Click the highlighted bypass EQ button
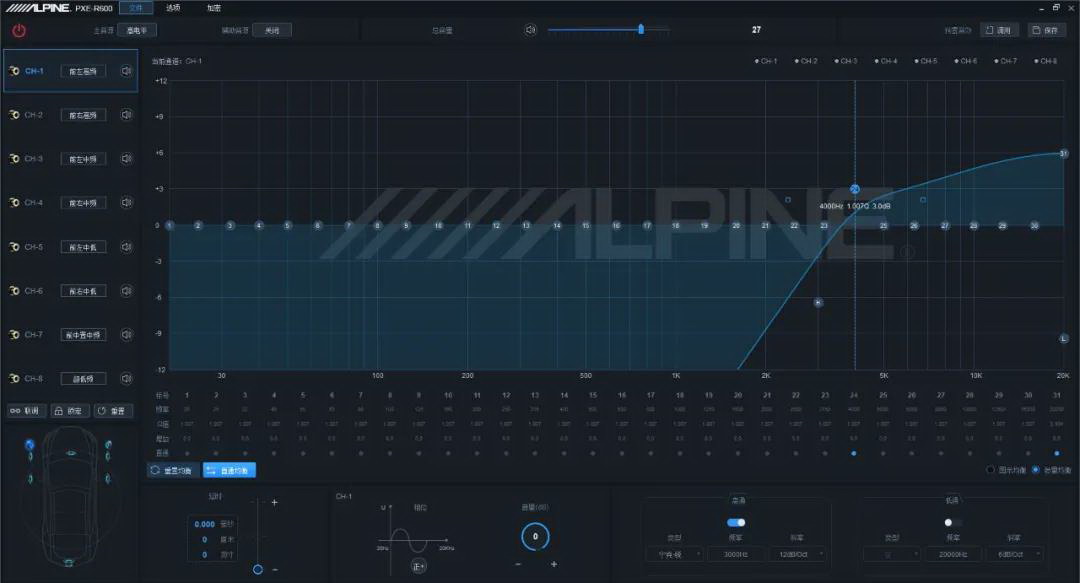The image size is (1080, 583). click(229, 470)
